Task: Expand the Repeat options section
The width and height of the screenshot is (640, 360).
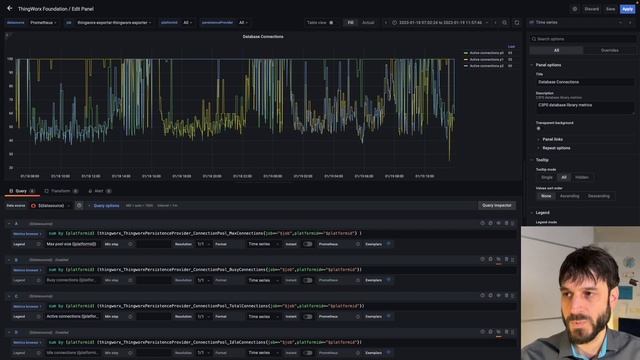Action: click(x=556, y=148)
